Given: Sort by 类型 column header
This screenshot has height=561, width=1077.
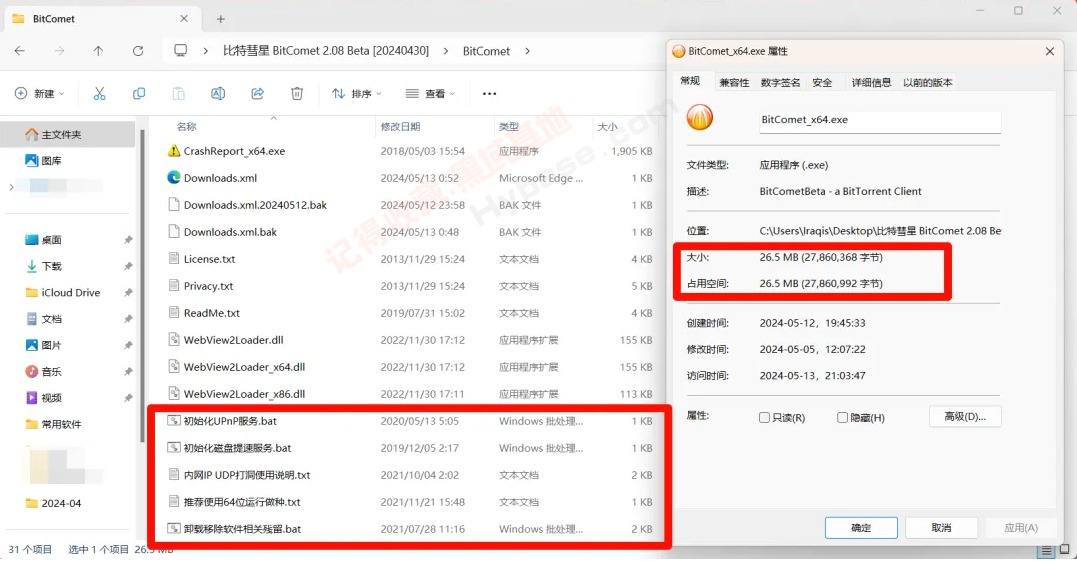Looking at the screenshot, I should click(508, 126).
